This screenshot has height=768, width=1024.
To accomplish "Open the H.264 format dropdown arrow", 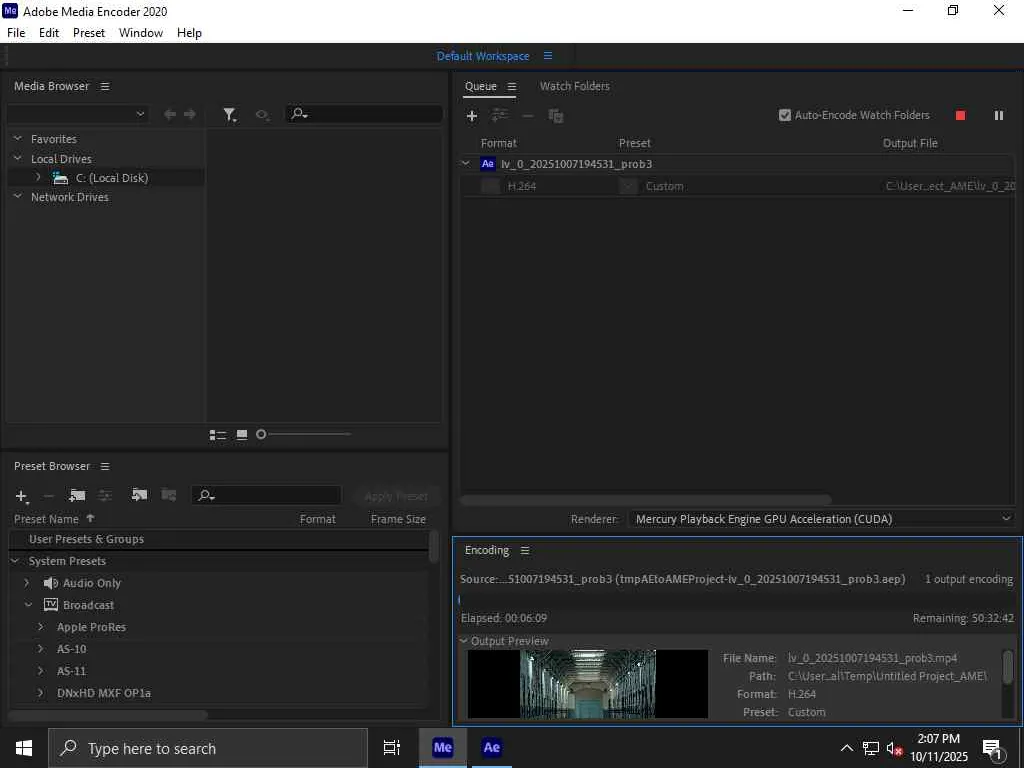I will point(490,186).
